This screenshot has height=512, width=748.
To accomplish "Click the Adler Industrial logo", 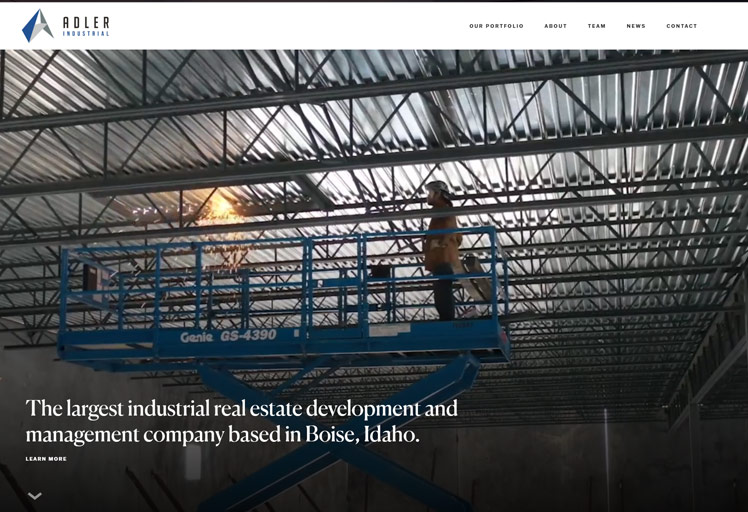I will tap(66, 26).
